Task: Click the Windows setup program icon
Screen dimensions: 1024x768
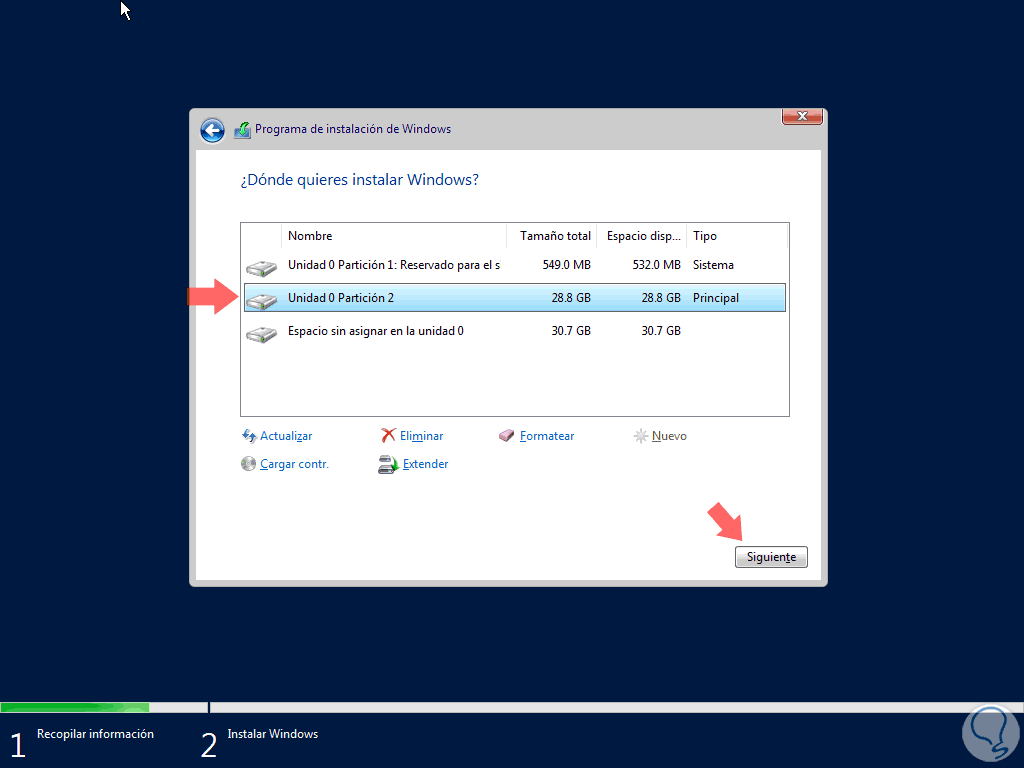Action: click(242, 130)
